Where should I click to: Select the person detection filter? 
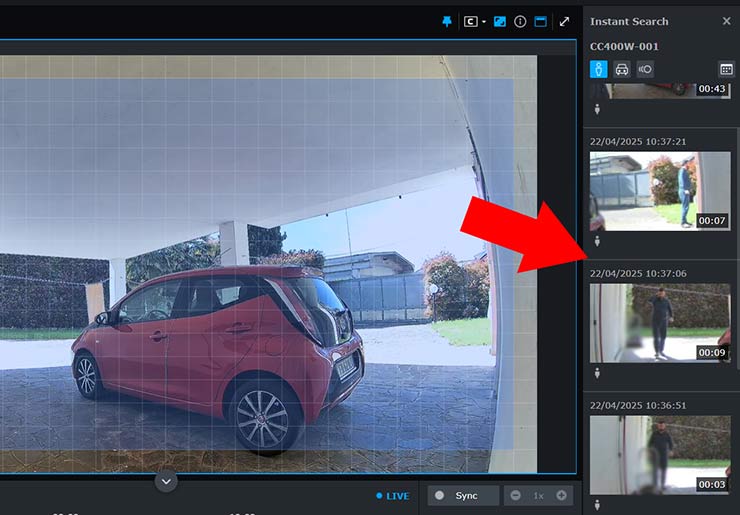[598, 69]
